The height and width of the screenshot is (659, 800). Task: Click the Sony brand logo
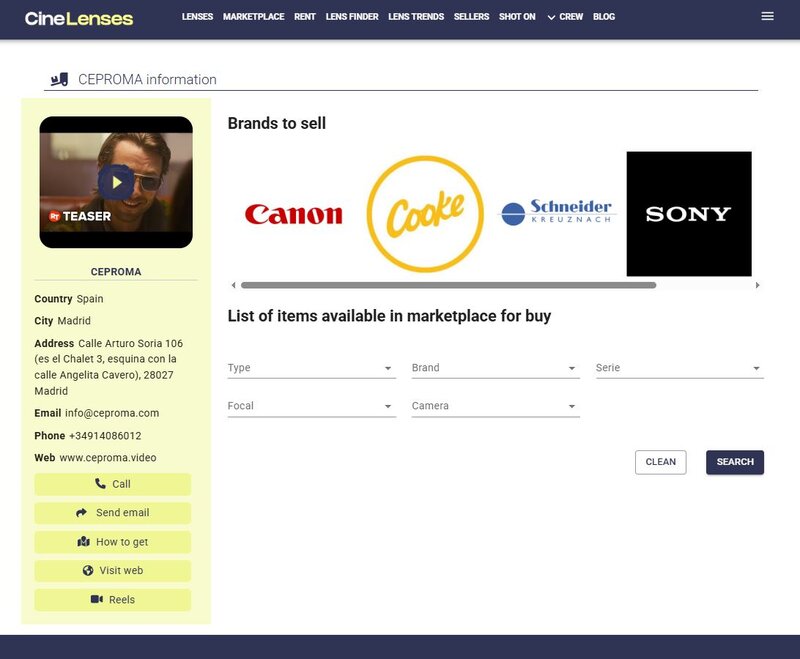click(x=688, y=214)
